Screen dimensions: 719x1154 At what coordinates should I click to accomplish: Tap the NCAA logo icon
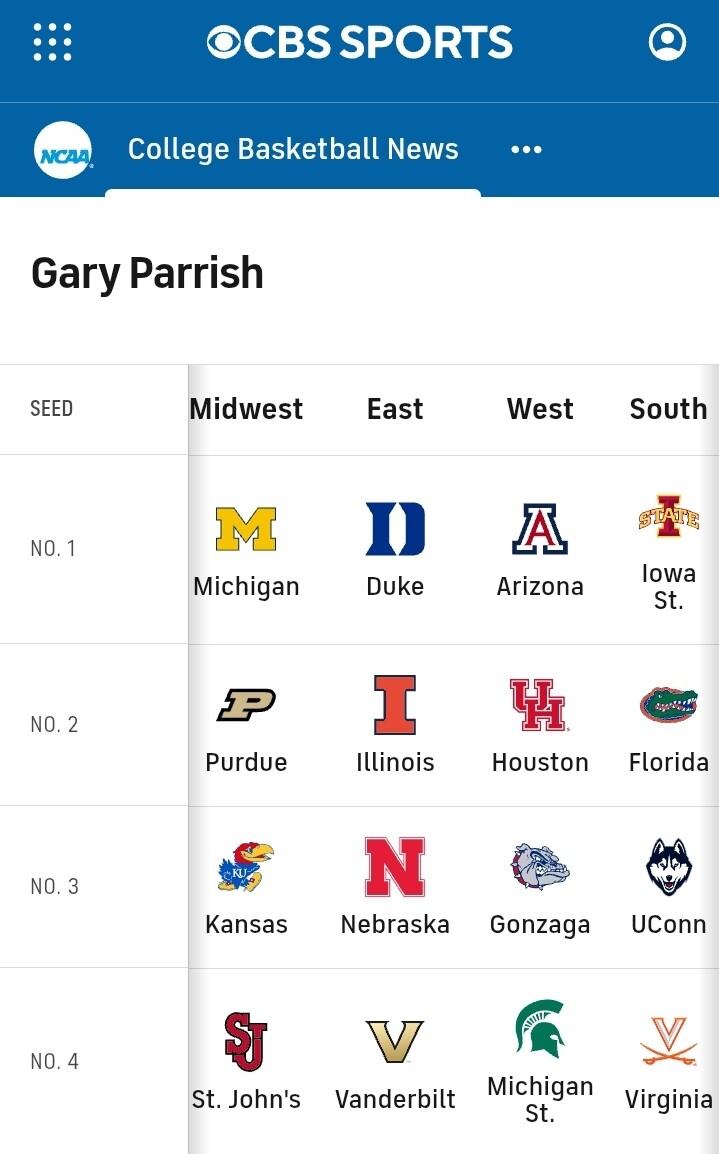64,150
